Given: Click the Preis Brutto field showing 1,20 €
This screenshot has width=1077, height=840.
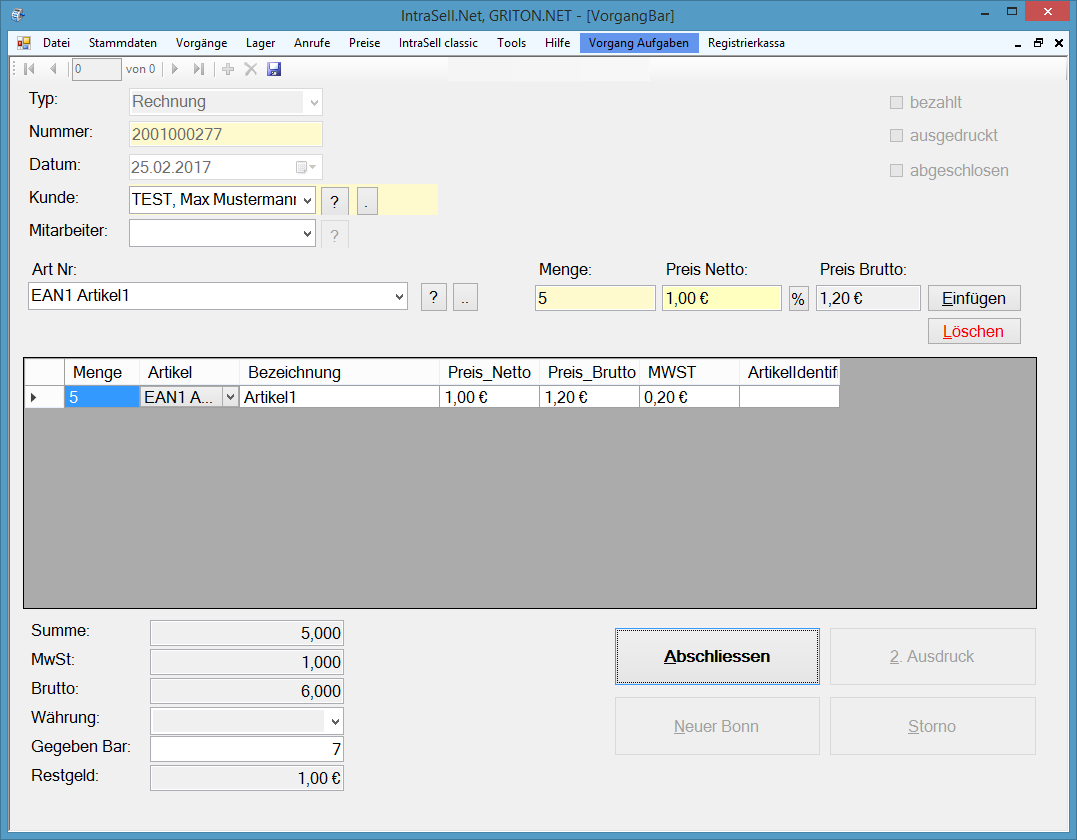Looking at the screenshot, I should [868, 298].
